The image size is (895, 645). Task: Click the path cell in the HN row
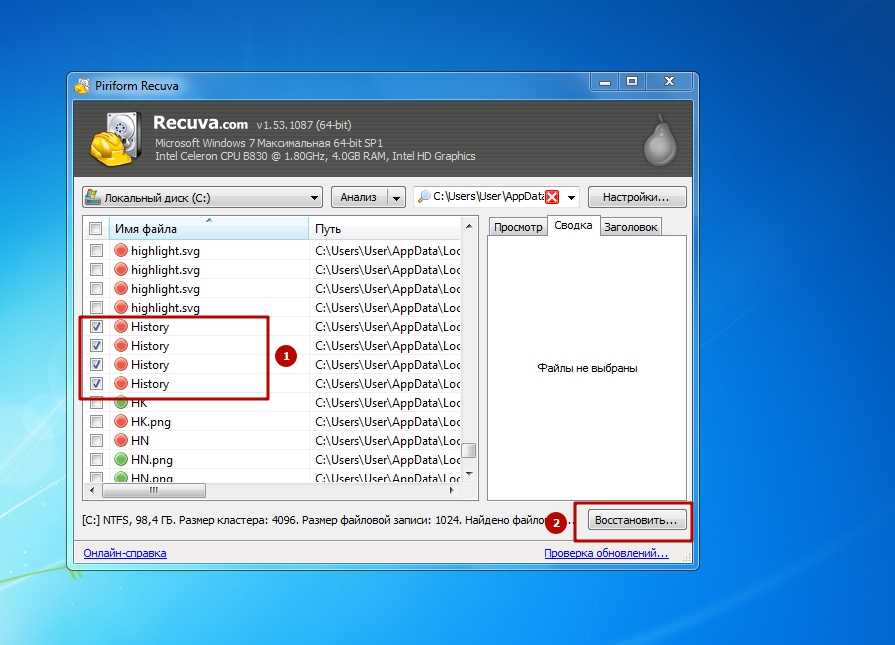387,441
